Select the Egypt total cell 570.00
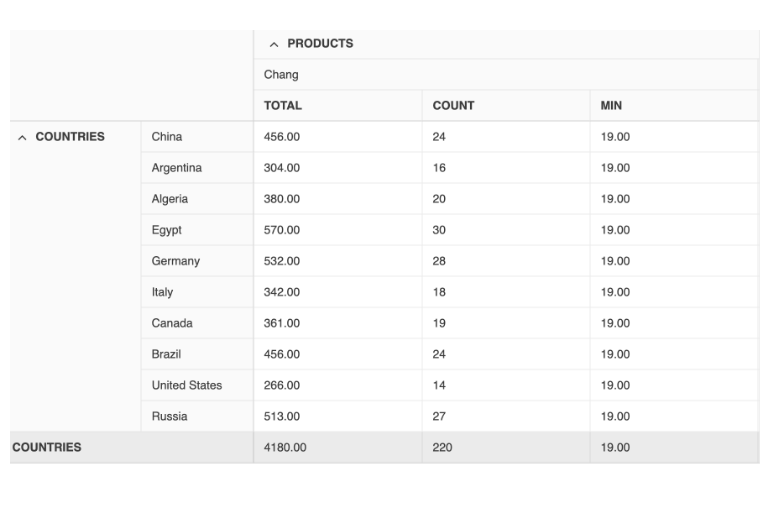This screenshot has height=524, width=770. click(282, 230)
